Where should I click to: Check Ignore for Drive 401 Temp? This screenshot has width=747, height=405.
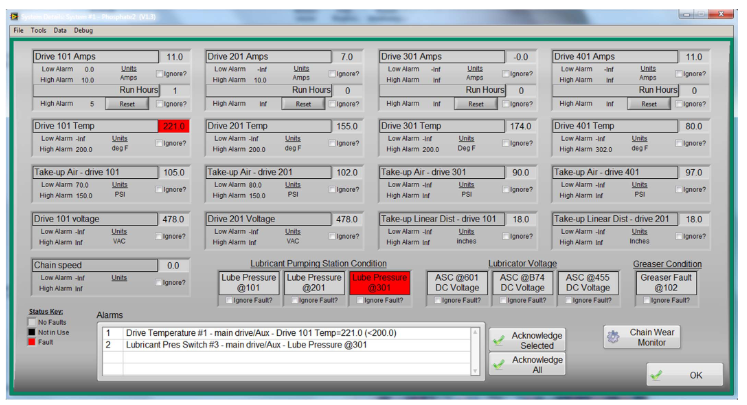click(x=679, y=143)
